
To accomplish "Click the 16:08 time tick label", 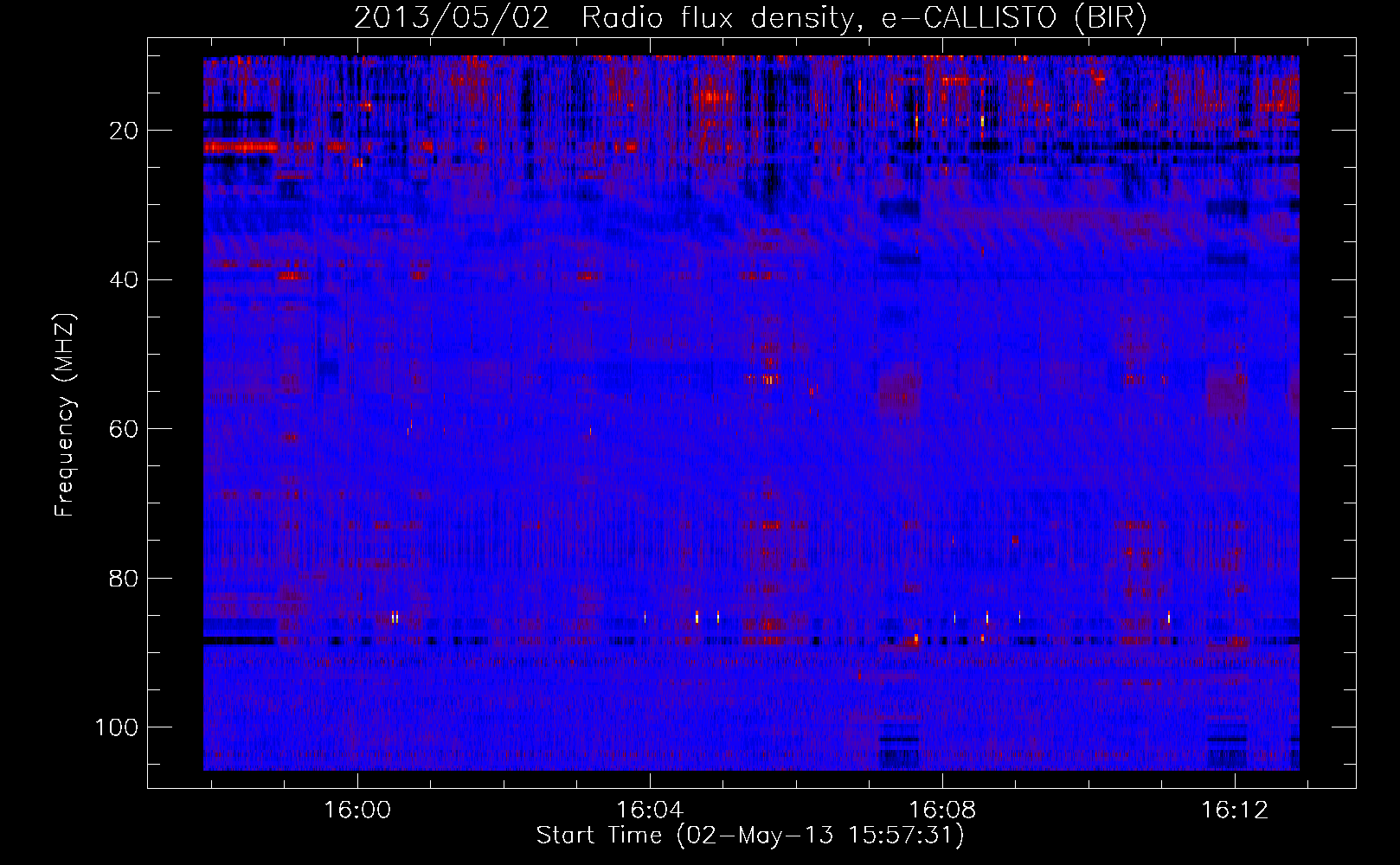I will coord(942,811).
